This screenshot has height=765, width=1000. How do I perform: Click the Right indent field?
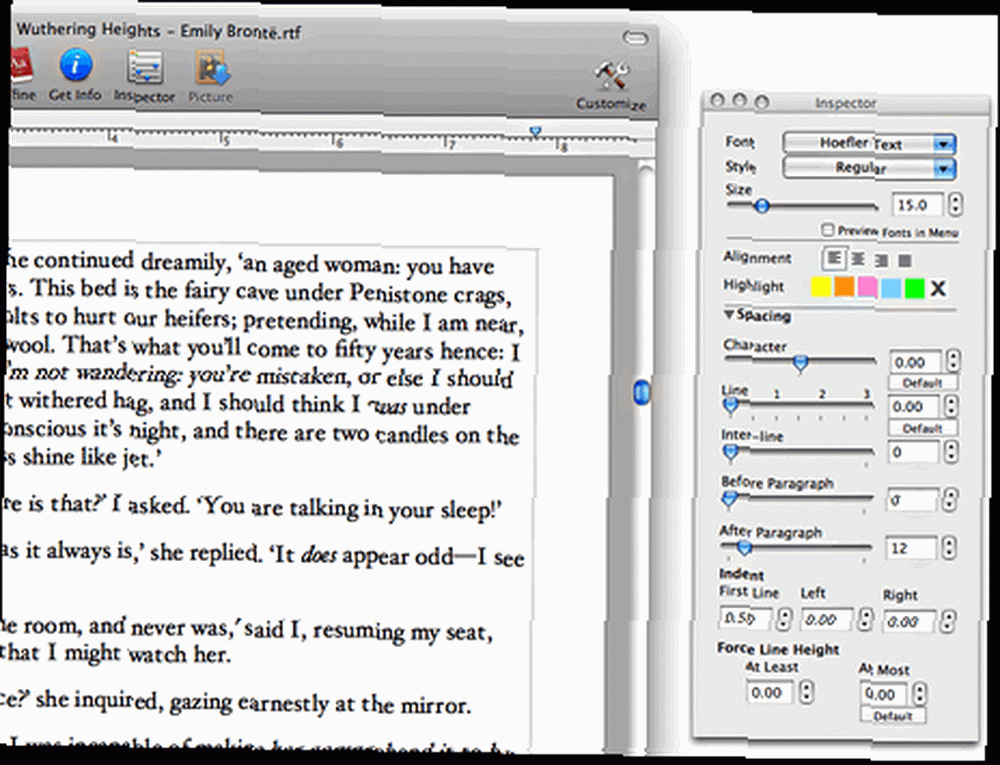908,621
